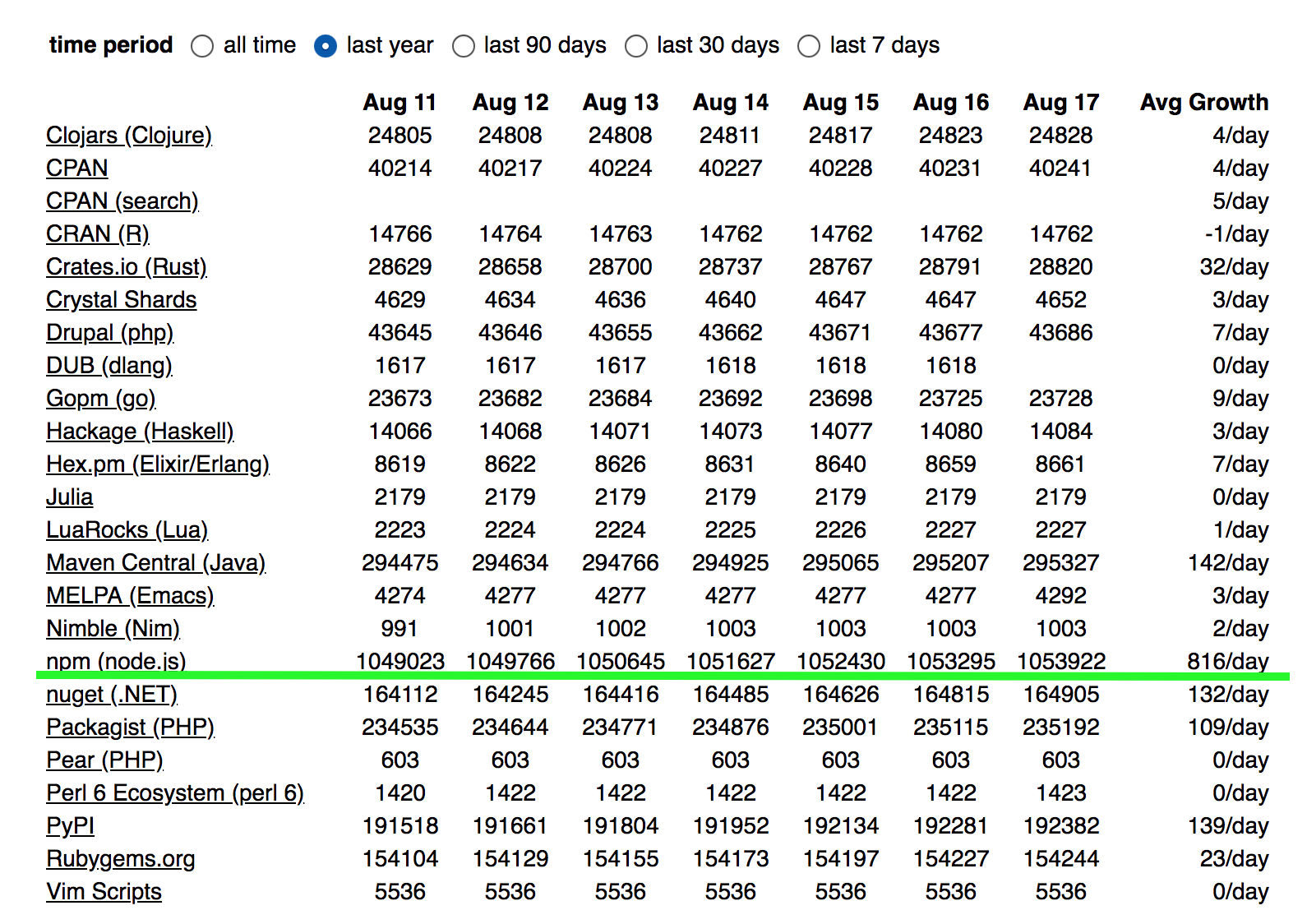Open the LuaRocks (Lua) link

[127, 530]
